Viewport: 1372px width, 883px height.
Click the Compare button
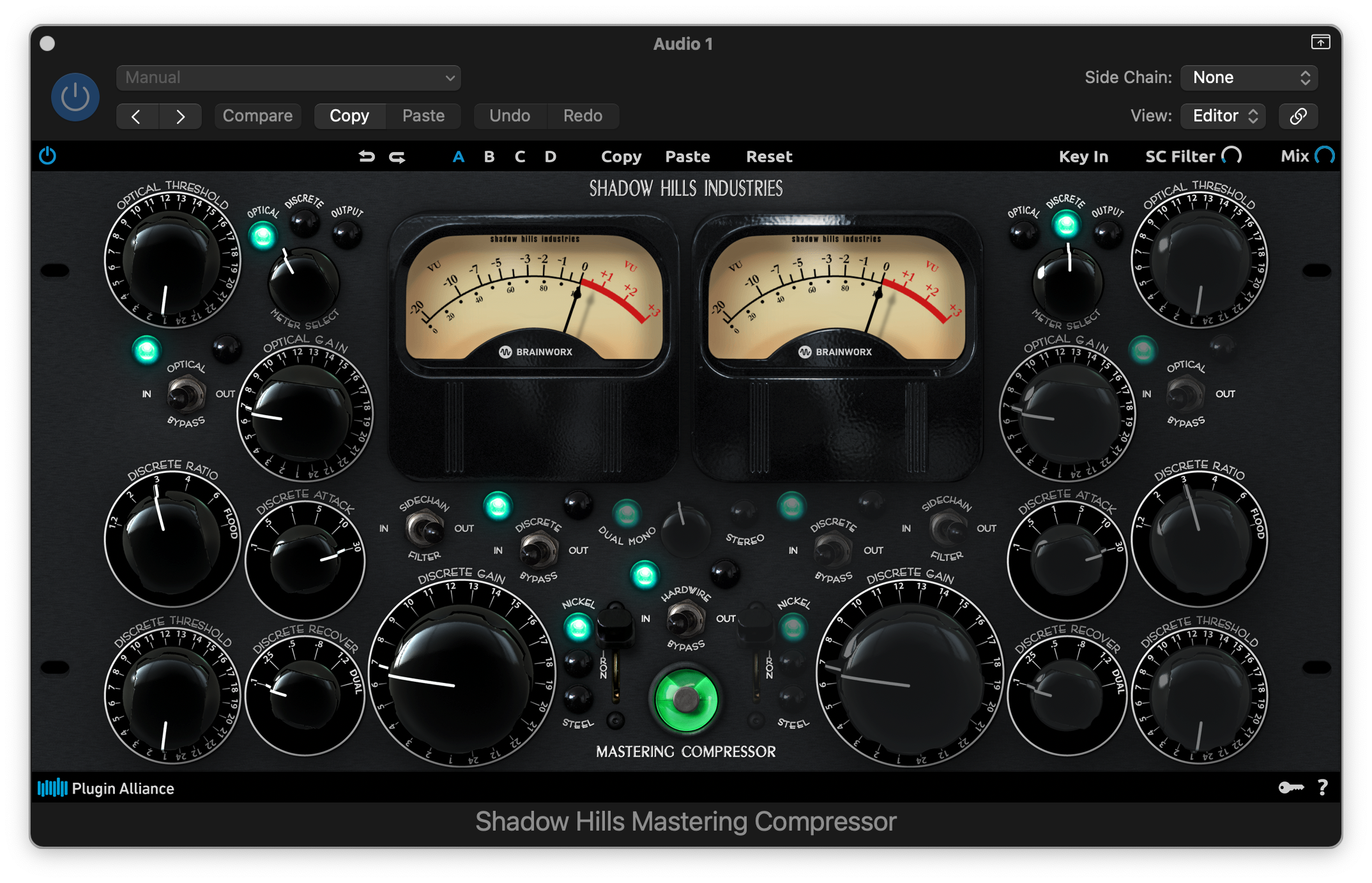(x=257, y=116)
